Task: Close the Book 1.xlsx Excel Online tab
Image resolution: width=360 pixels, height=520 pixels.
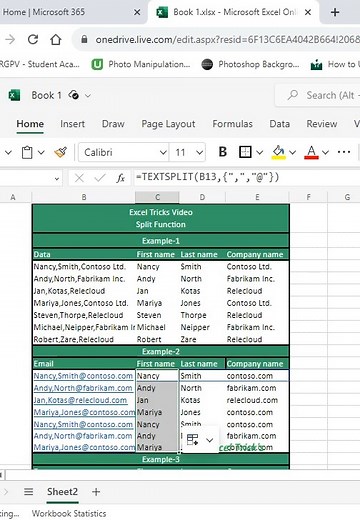Action: coord(308,12)
